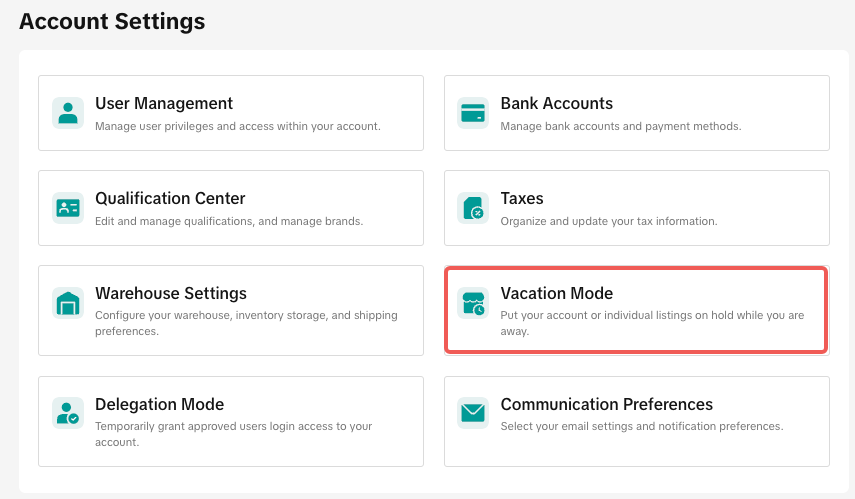855x499 pixels.
Task: Open the Communication Preferences title
Action: pos(606,404)
